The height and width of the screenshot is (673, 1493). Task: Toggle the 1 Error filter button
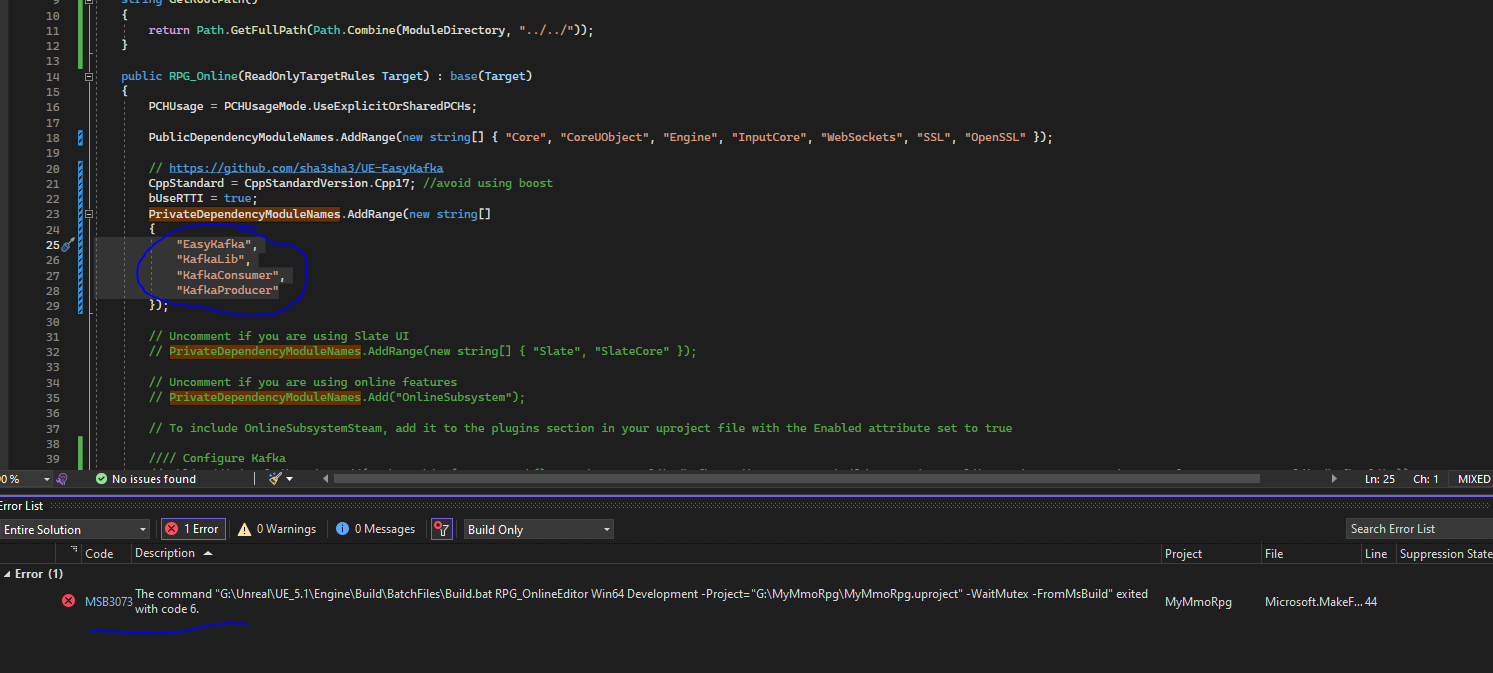coord(192,529)
